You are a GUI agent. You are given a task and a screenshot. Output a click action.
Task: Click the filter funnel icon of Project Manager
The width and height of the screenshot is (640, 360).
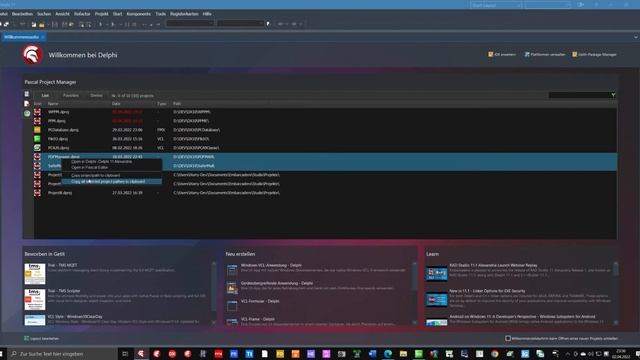click(x=613, y=95)
